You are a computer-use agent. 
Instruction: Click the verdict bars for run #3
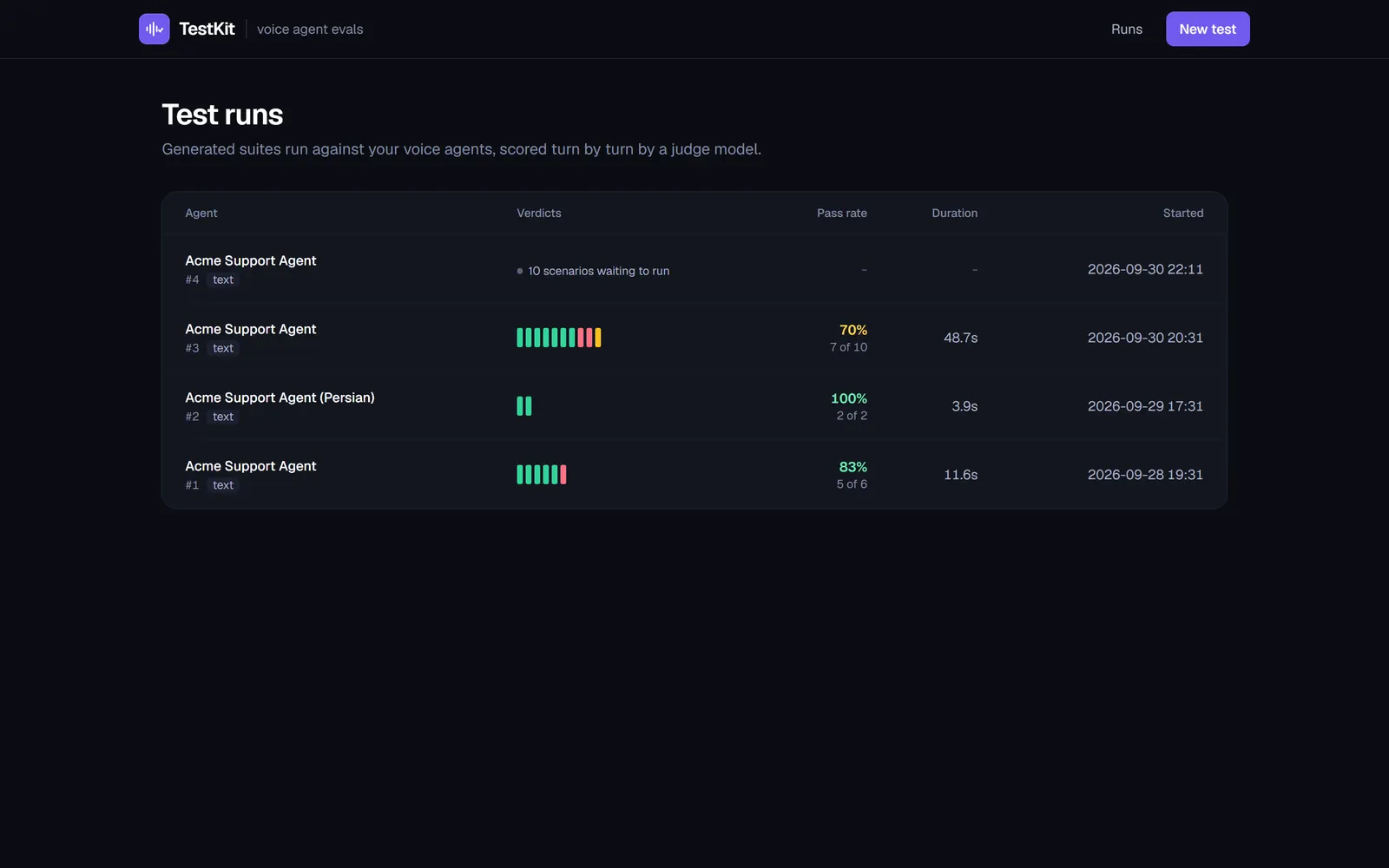pos(559,338)
